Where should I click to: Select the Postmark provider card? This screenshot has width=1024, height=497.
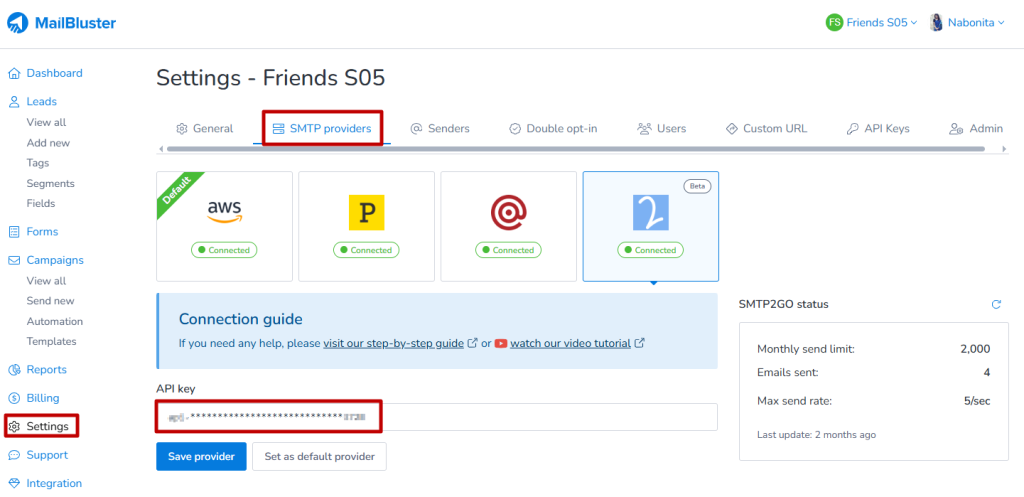[x=366, y=226]
